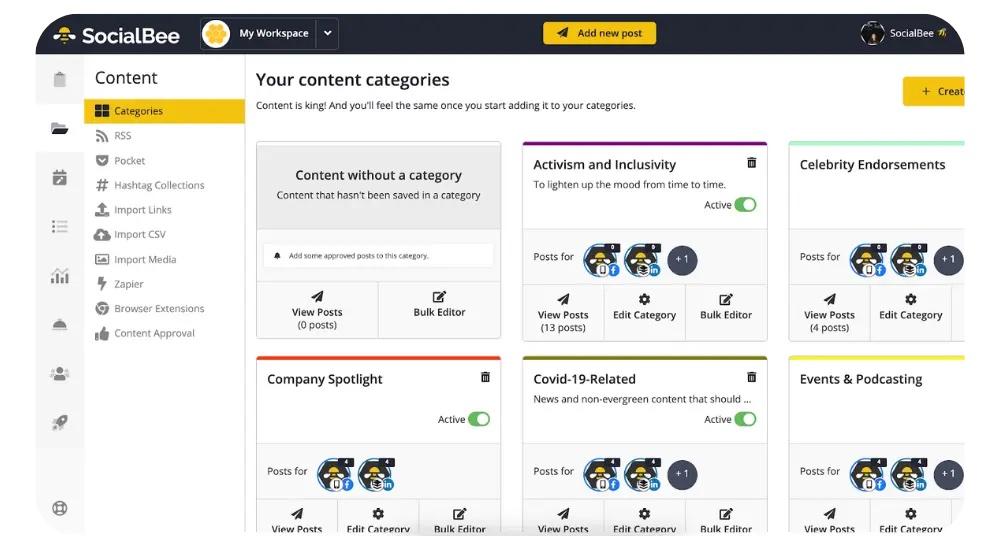Open Hashtag Collections menu item

159,185
